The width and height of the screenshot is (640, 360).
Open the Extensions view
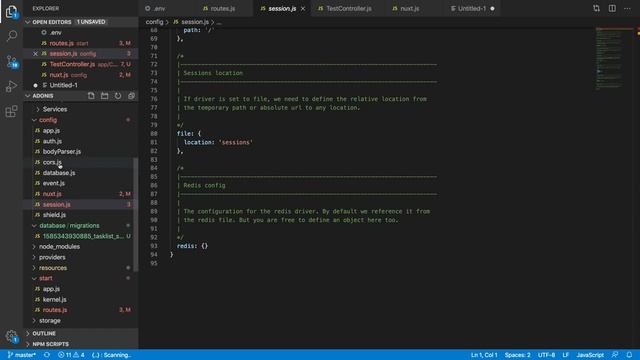(x=11, y=111)
